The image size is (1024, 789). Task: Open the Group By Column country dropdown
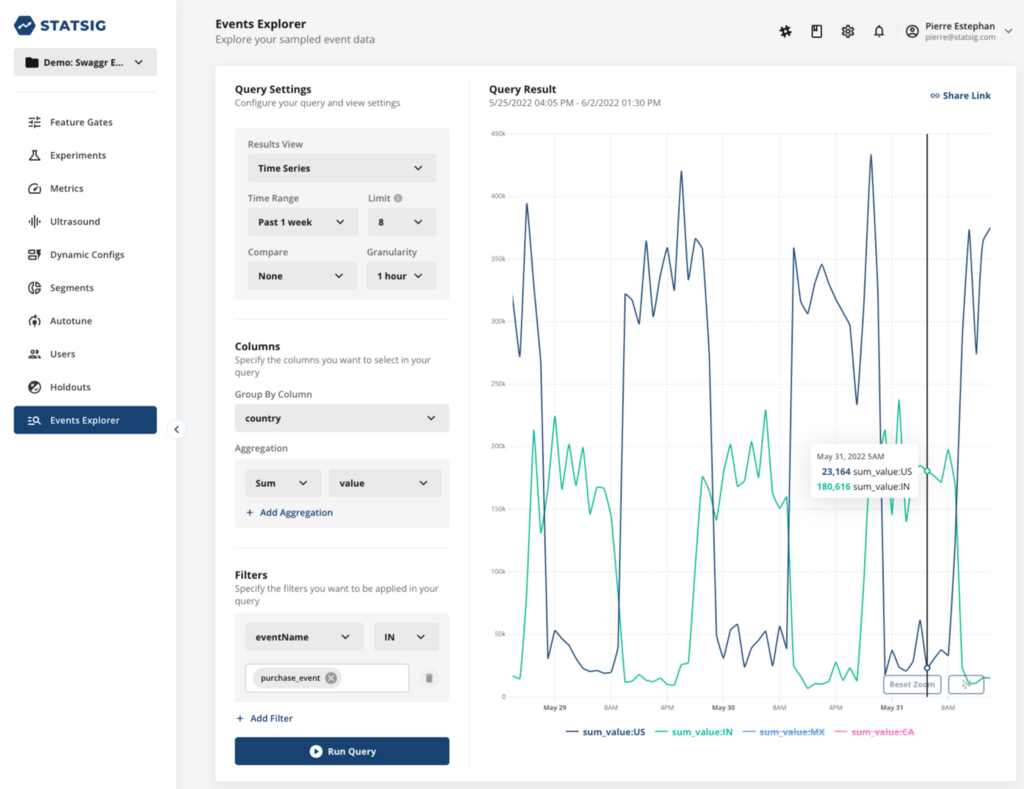pos(342,418)
